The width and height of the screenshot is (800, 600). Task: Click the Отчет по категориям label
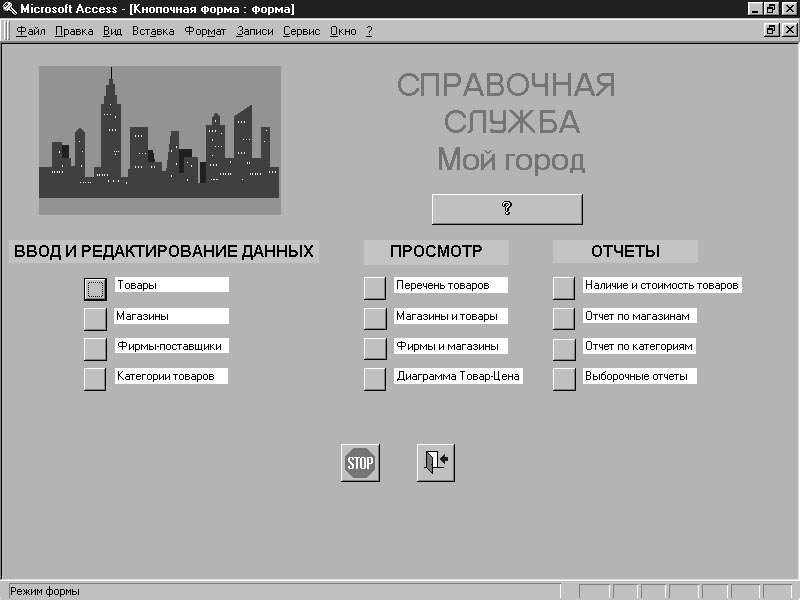pos(640,346)
